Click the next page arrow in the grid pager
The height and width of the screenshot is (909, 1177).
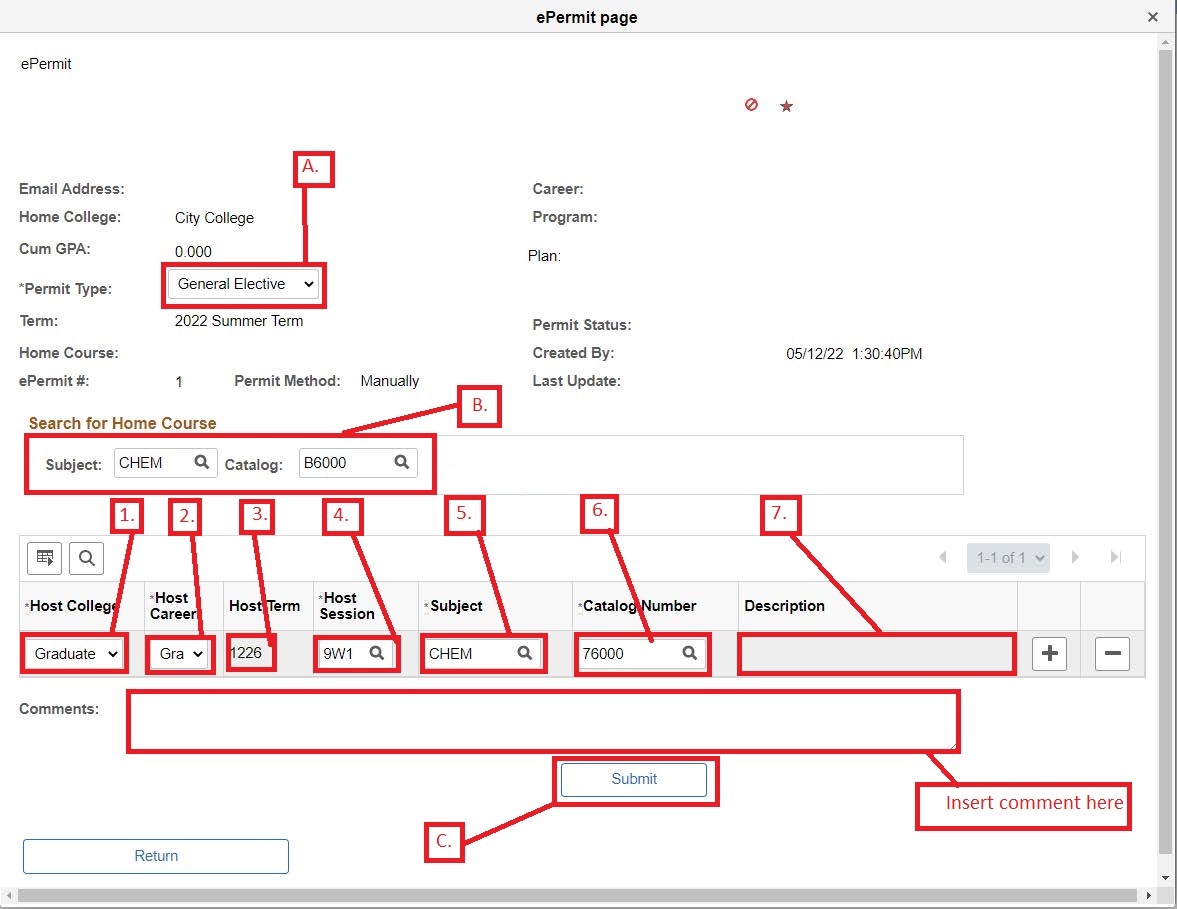coord(1075,557)
